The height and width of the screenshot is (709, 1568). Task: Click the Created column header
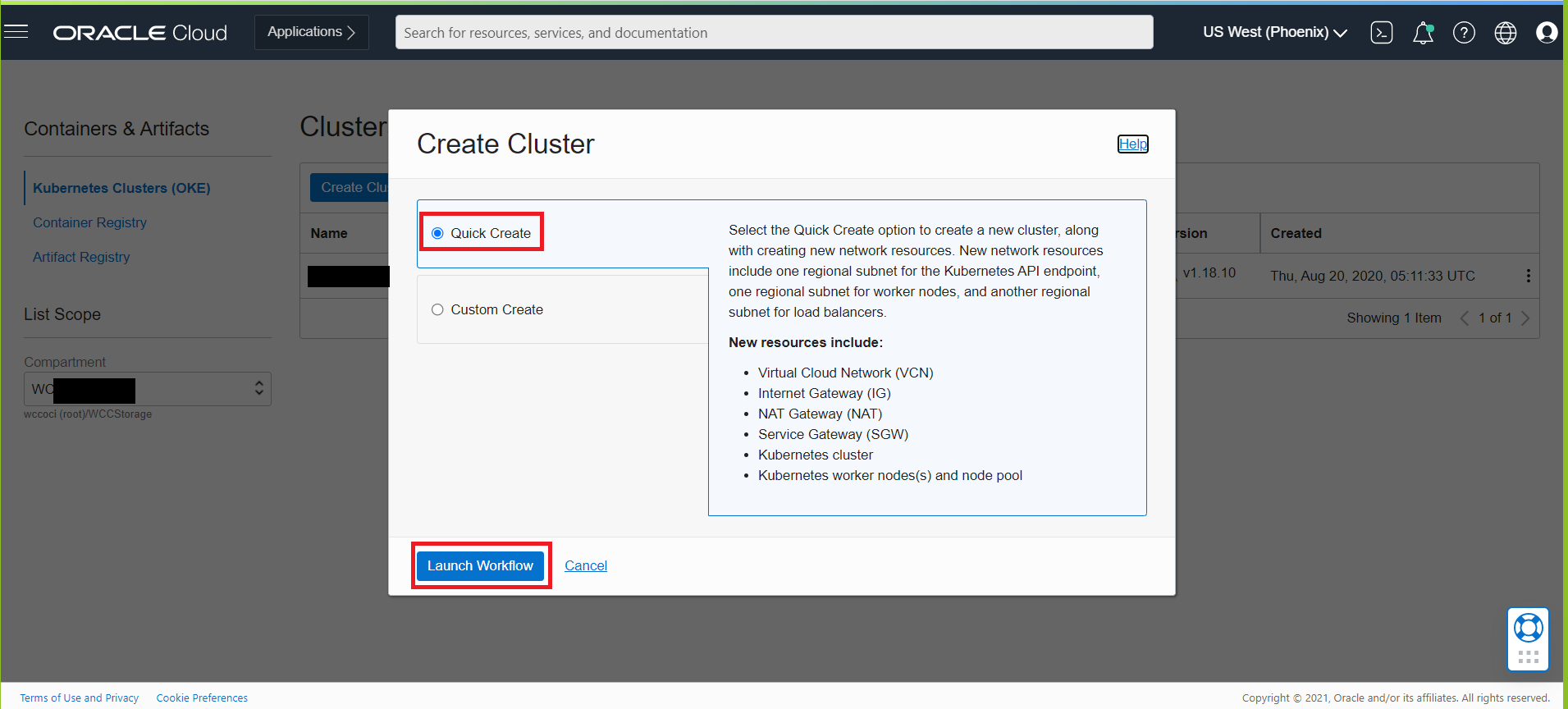point(1296,233)
